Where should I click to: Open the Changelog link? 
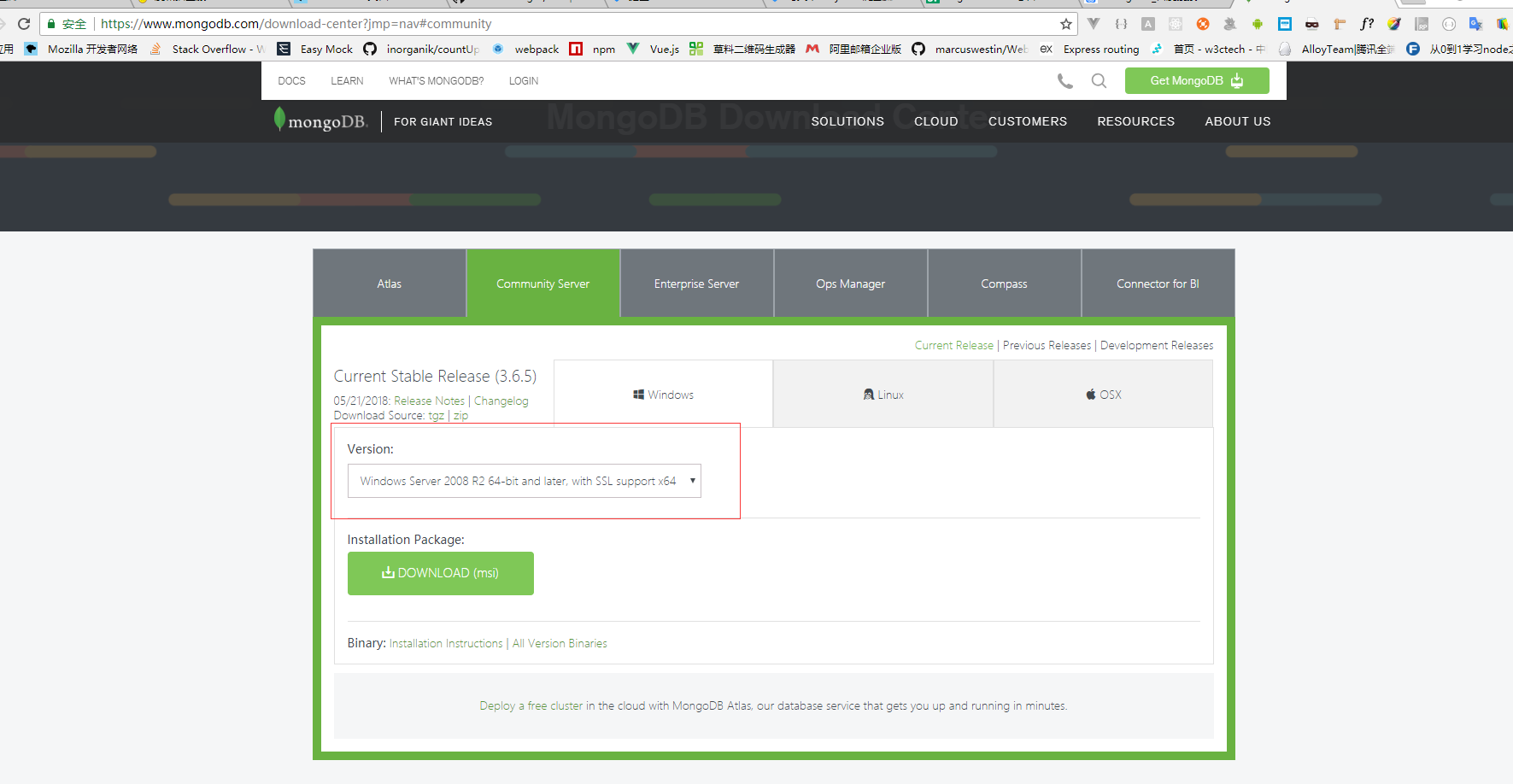click(501, 401)
